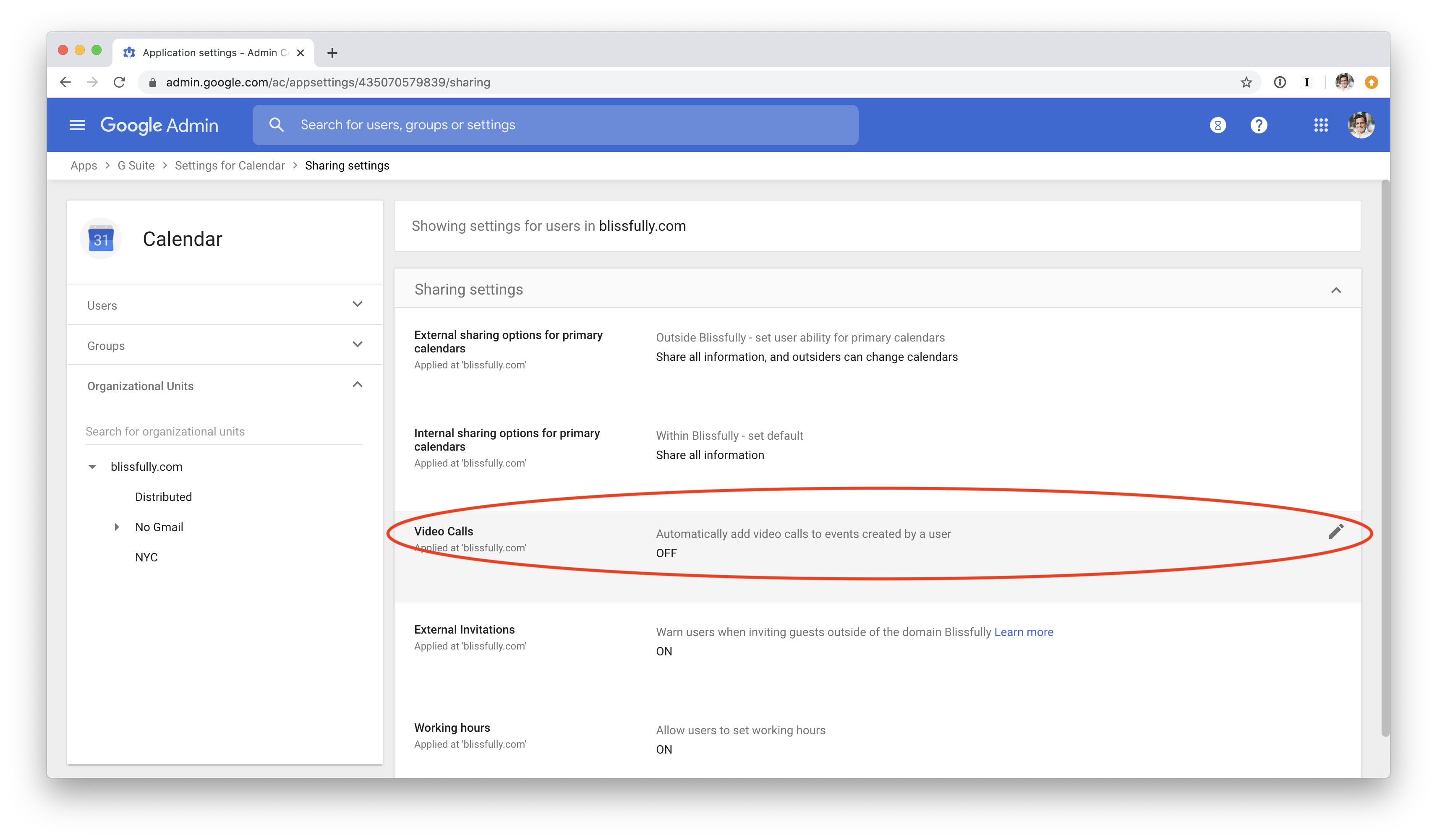Expand the No Gmail org unit
Screen dimensions: 1437x840
117,527
